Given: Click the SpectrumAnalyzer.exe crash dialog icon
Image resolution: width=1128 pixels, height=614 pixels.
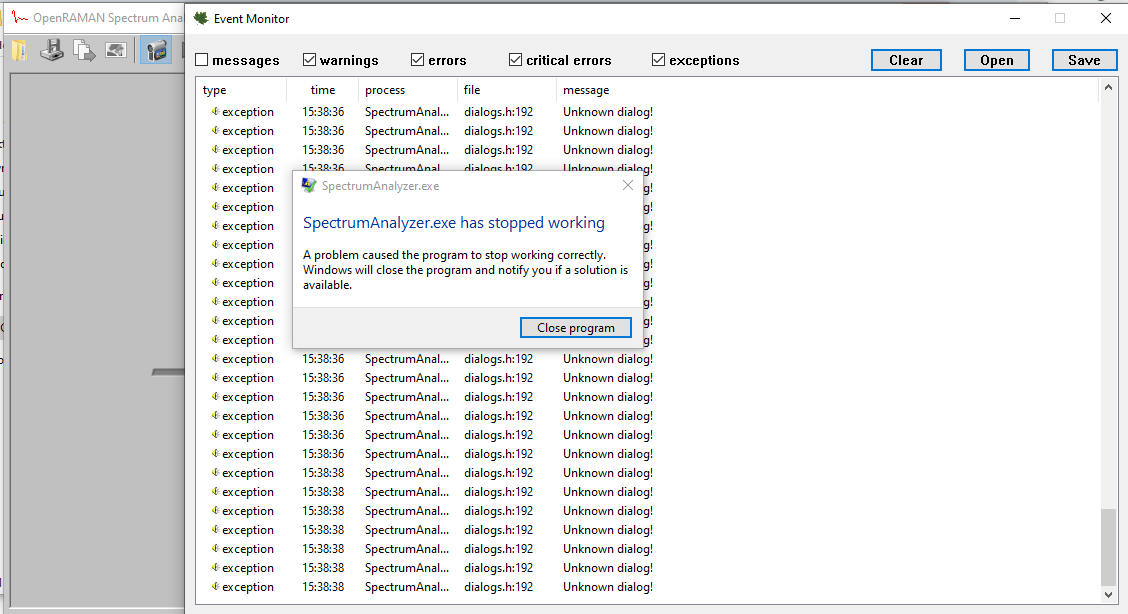Looking at the screenshot, I should click(309, 186).
